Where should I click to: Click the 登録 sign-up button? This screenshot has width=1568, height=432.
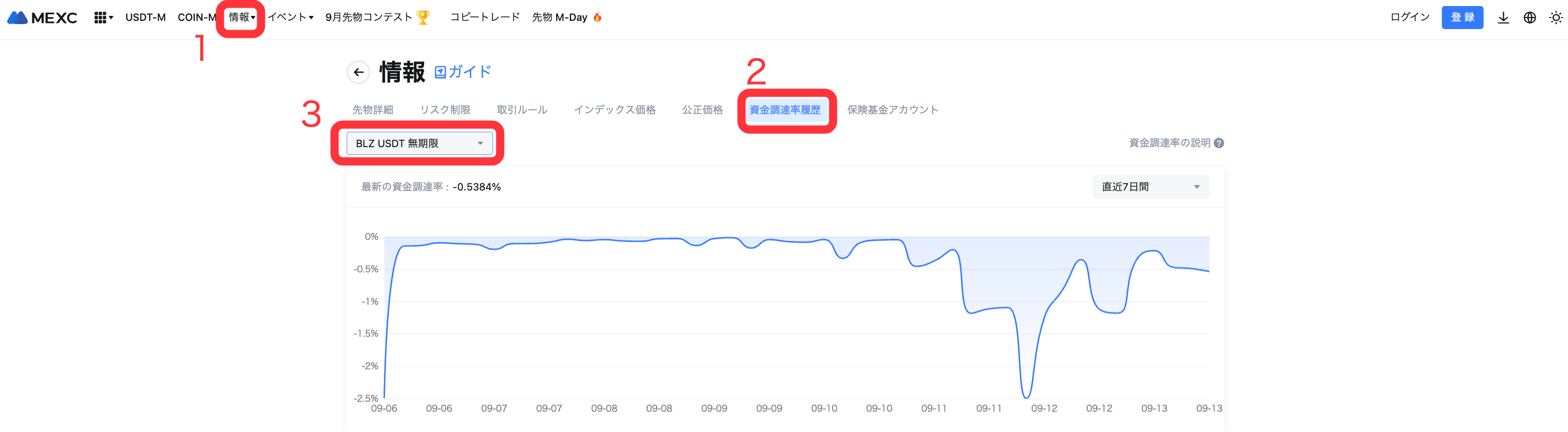(1462, 18)
